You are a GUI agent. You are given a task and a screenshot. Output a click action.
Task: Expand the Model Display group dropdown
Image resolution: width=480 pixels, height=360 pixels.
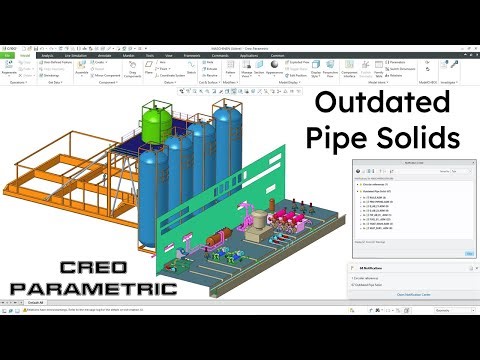point(289,82)
